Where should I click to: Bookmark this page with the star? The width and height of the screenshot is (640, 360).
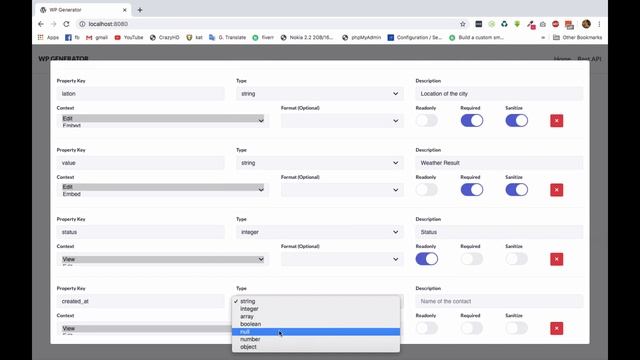click(x=462, y=24)
